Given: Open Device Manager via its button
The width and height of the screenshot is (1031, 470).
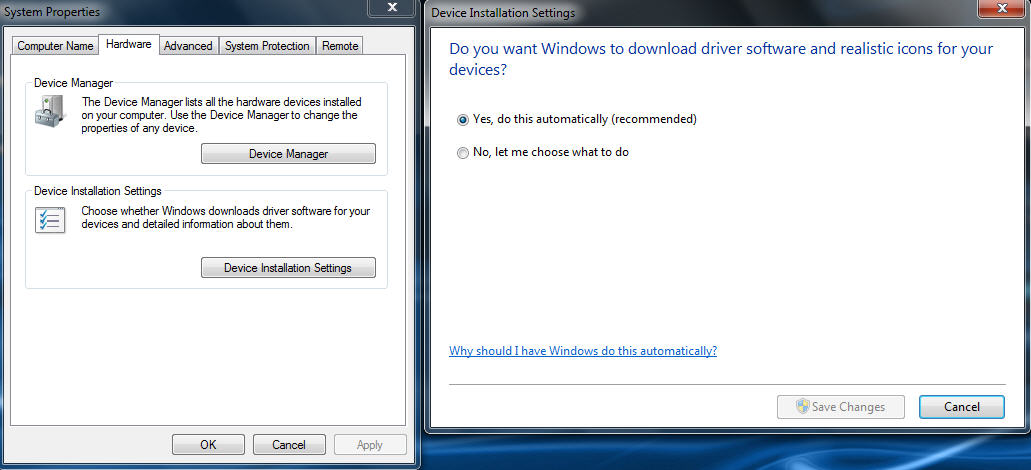Looking at the screenshot, I should [x=288, y=154].
